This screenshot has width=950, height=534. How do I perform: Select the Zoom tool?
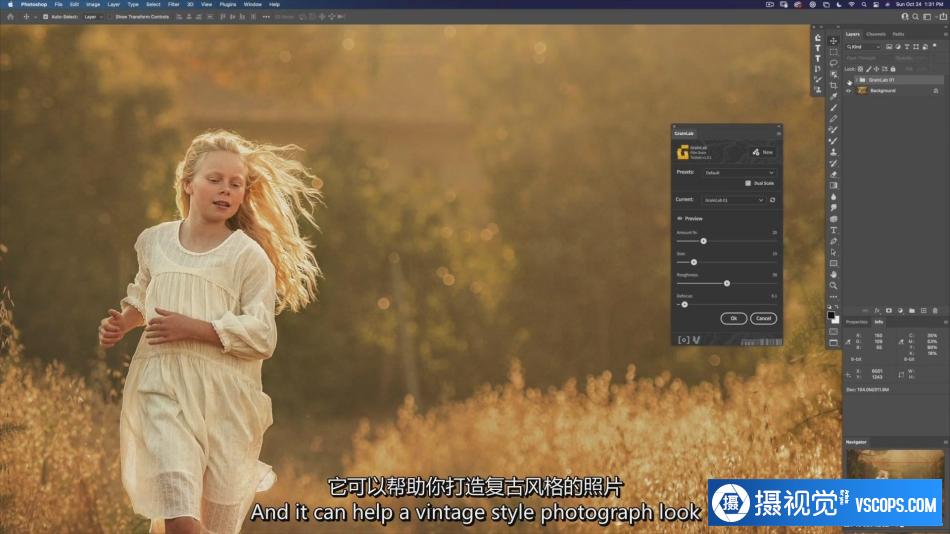(x=834, y=285)
